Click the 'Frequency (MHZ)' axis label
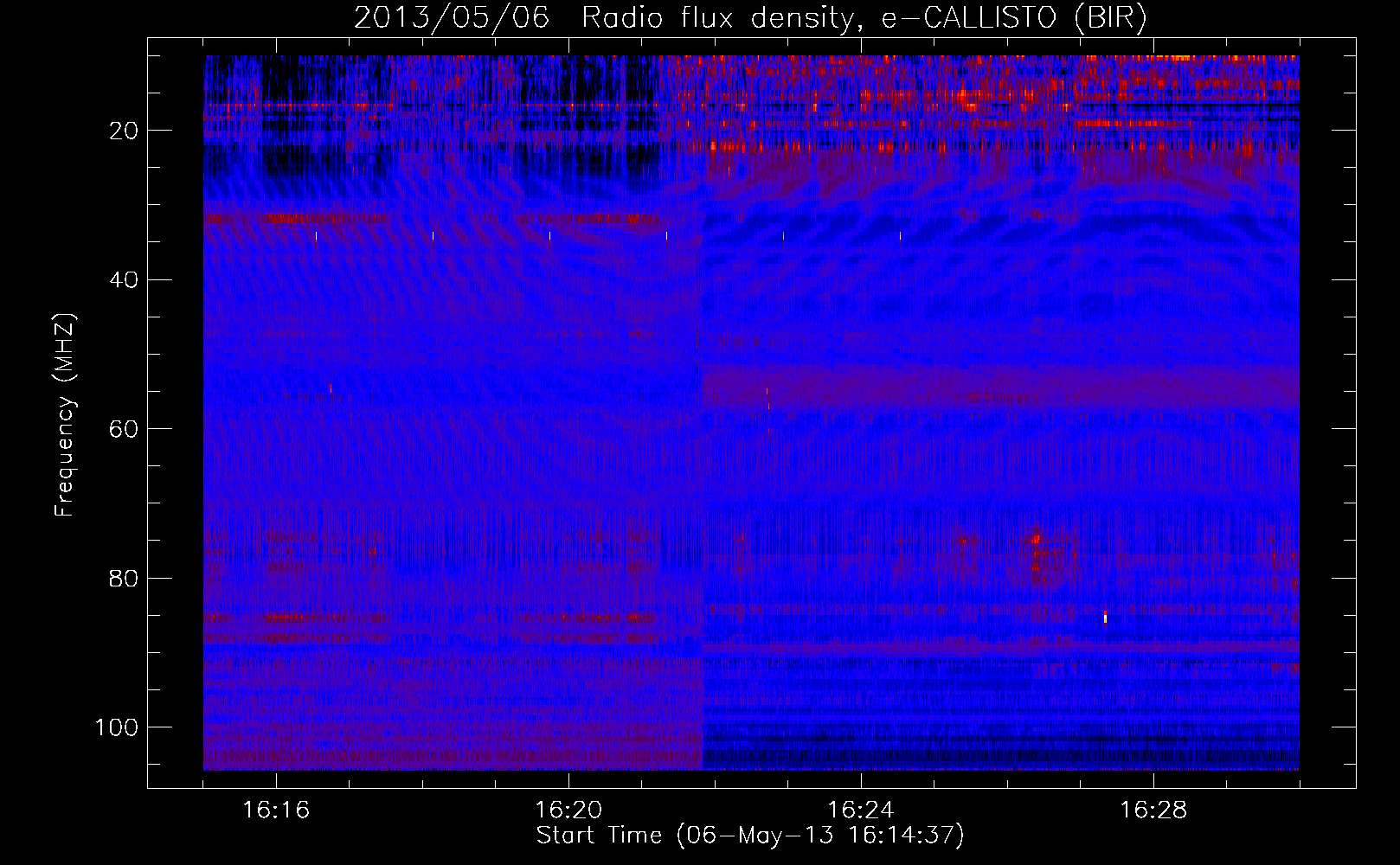 click(65, 415)
